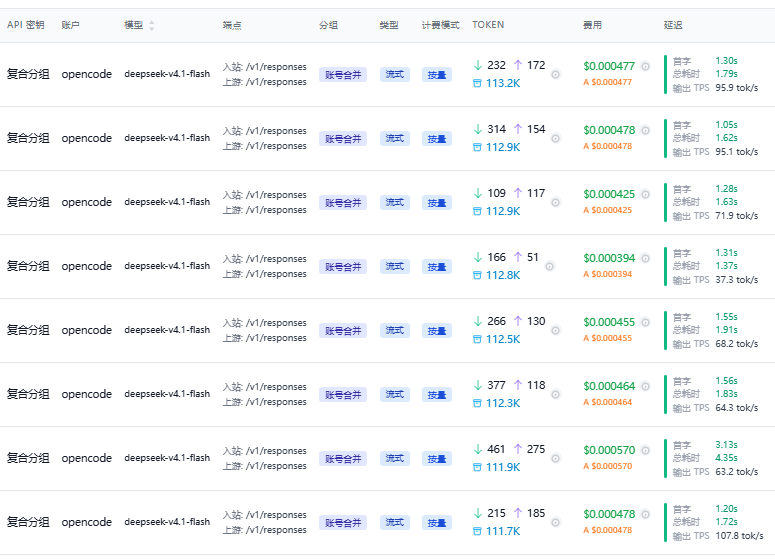Click the first-token latency 1.05s
Screen dimensions: 775x559
(726, 125)
